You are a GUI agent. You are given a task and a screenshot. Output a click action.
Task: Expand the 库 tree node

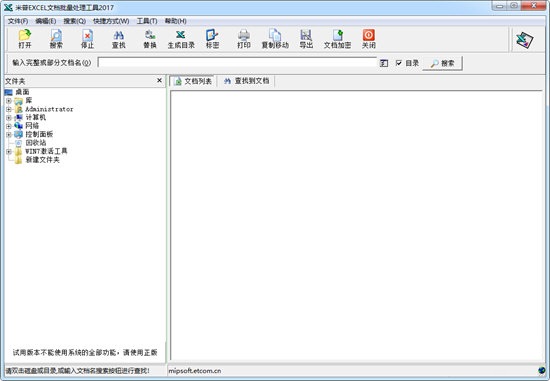pyautogui.click(x=9, y=101)
